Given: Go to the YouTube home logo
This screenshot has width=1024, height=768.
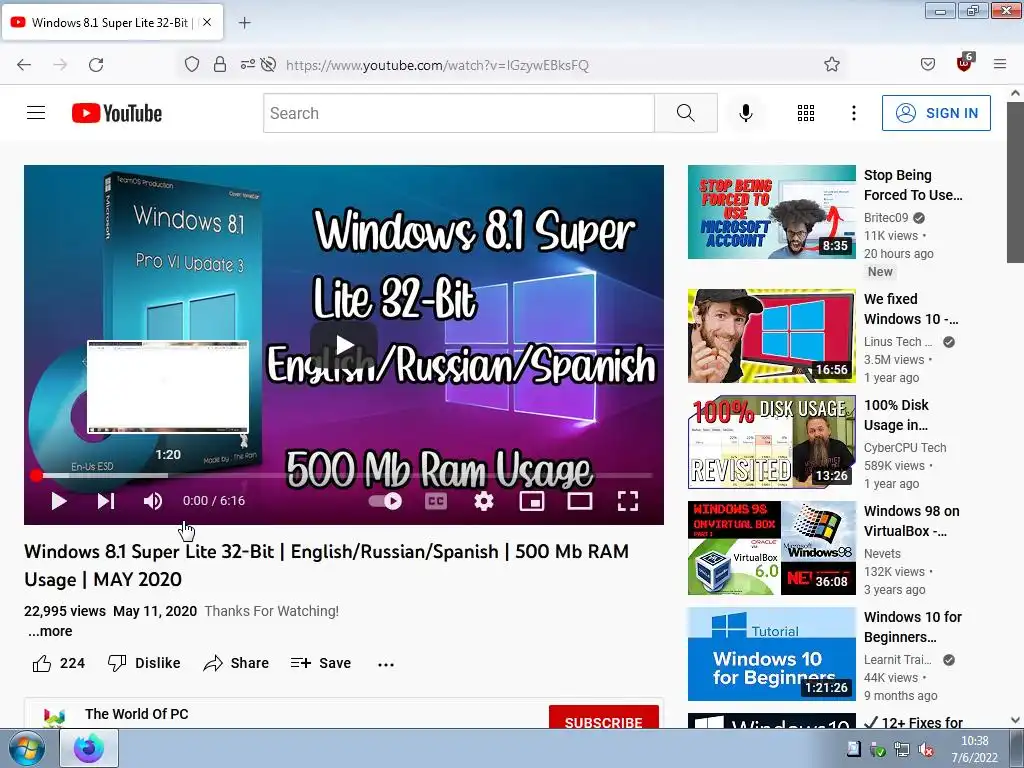Looking at the screenshot, I should coord(117,113).
